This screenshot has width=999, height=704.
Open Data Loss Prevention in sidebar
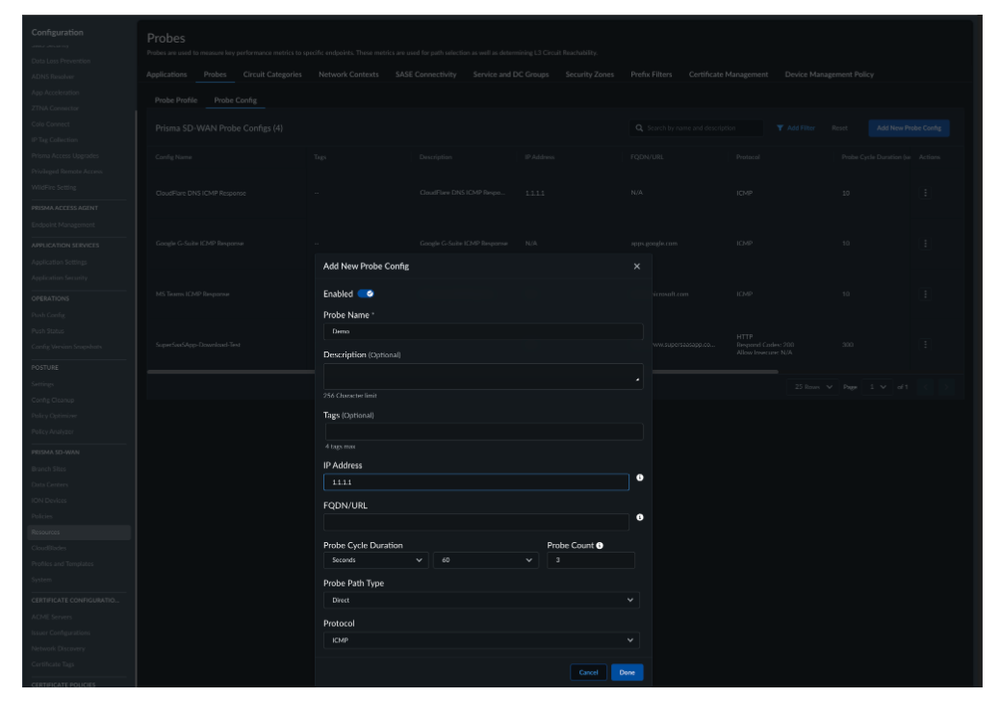(61, 61)
